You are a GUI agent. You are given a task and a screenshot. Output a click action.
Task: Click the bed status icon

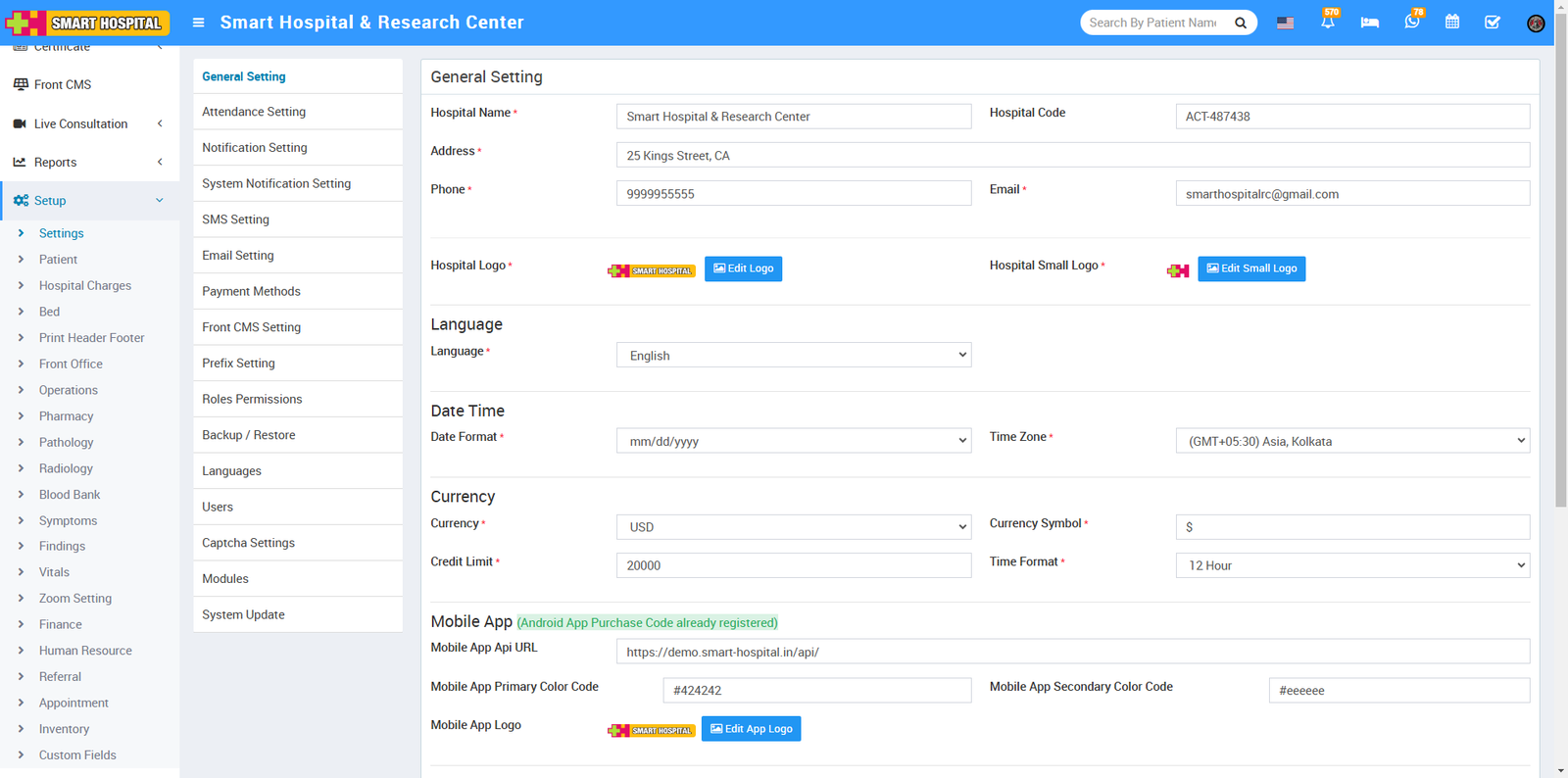coord(1369,23)
